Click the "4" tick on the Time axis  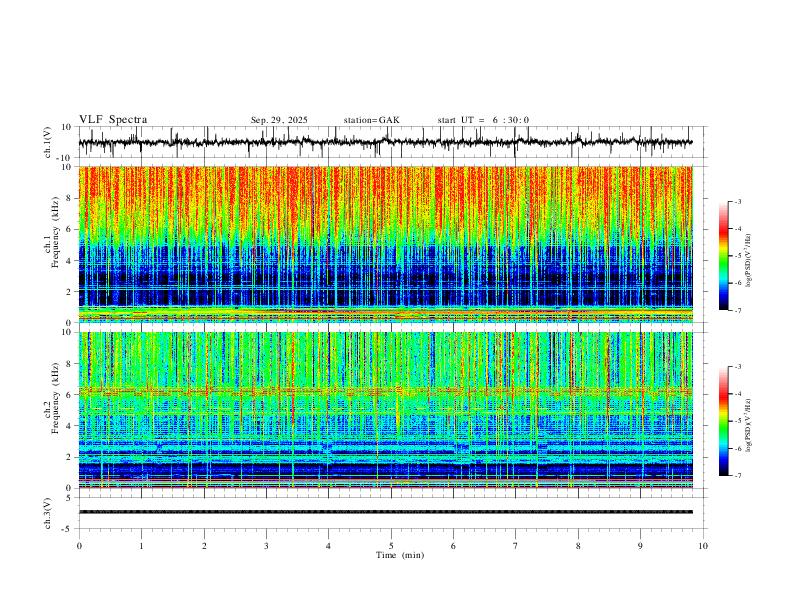pos(328,546)
